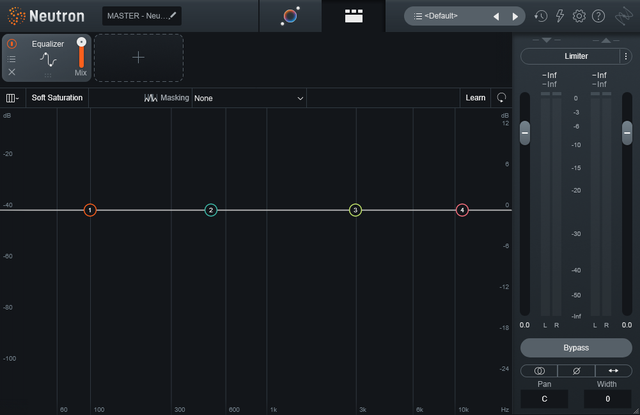Expand the Masking source dropdown
Image resolution: width=640 pixels, height=415 pixels.
coord(249,98)
